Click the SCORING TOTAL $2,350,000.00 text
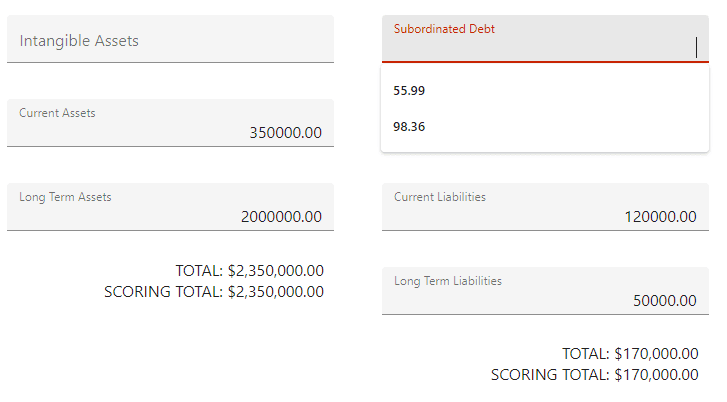 coord(213,292)
